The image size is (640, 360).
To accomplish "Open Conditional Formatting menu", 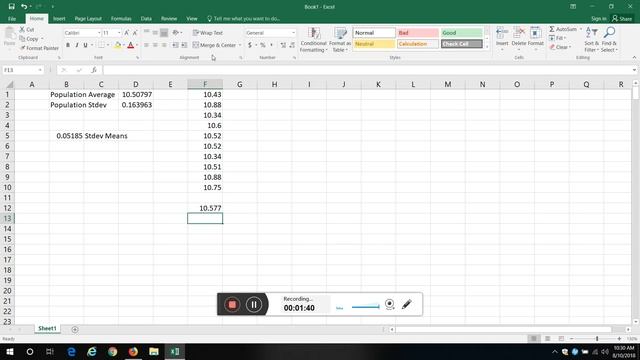I will click(313, 40).
